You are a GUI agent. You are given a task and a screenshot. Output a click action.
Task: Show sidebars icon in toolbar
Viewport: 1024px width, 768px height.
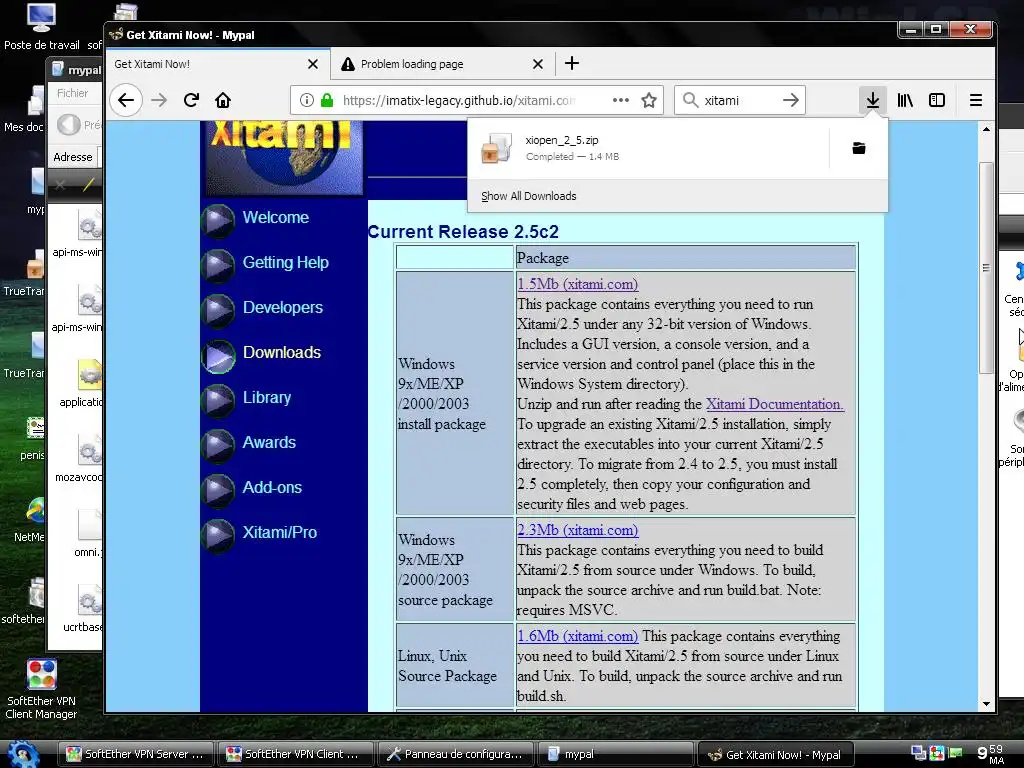[x=937, y=100]
